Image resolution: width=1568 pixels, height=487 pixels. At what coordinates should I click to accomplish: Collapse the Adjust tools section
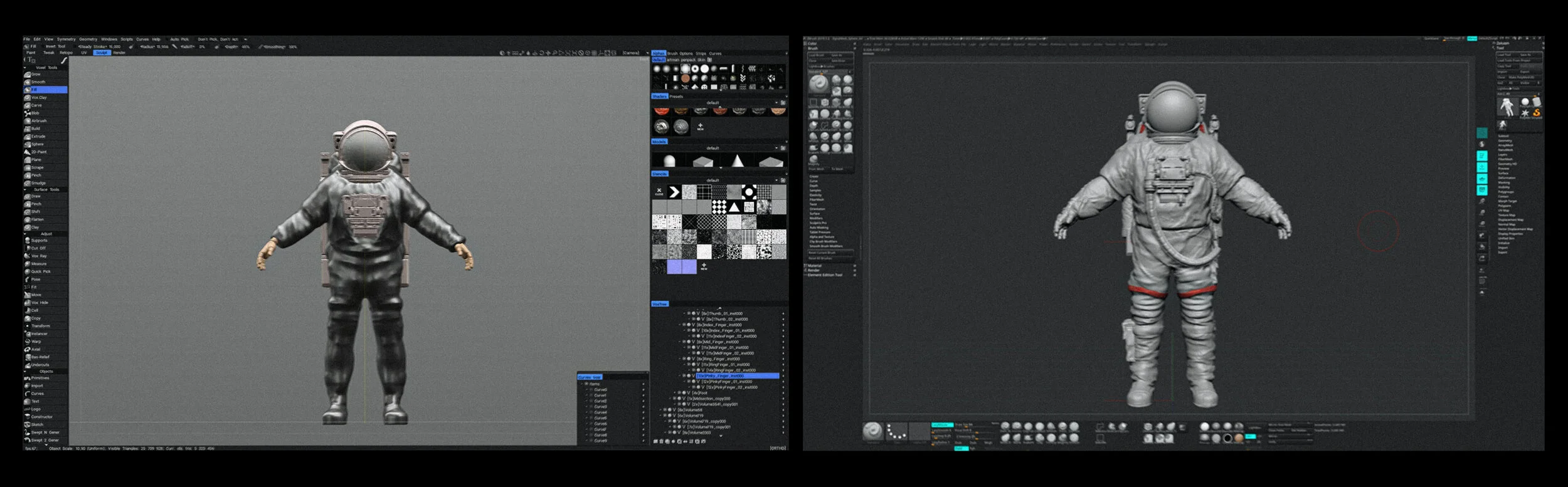[25, 234]
